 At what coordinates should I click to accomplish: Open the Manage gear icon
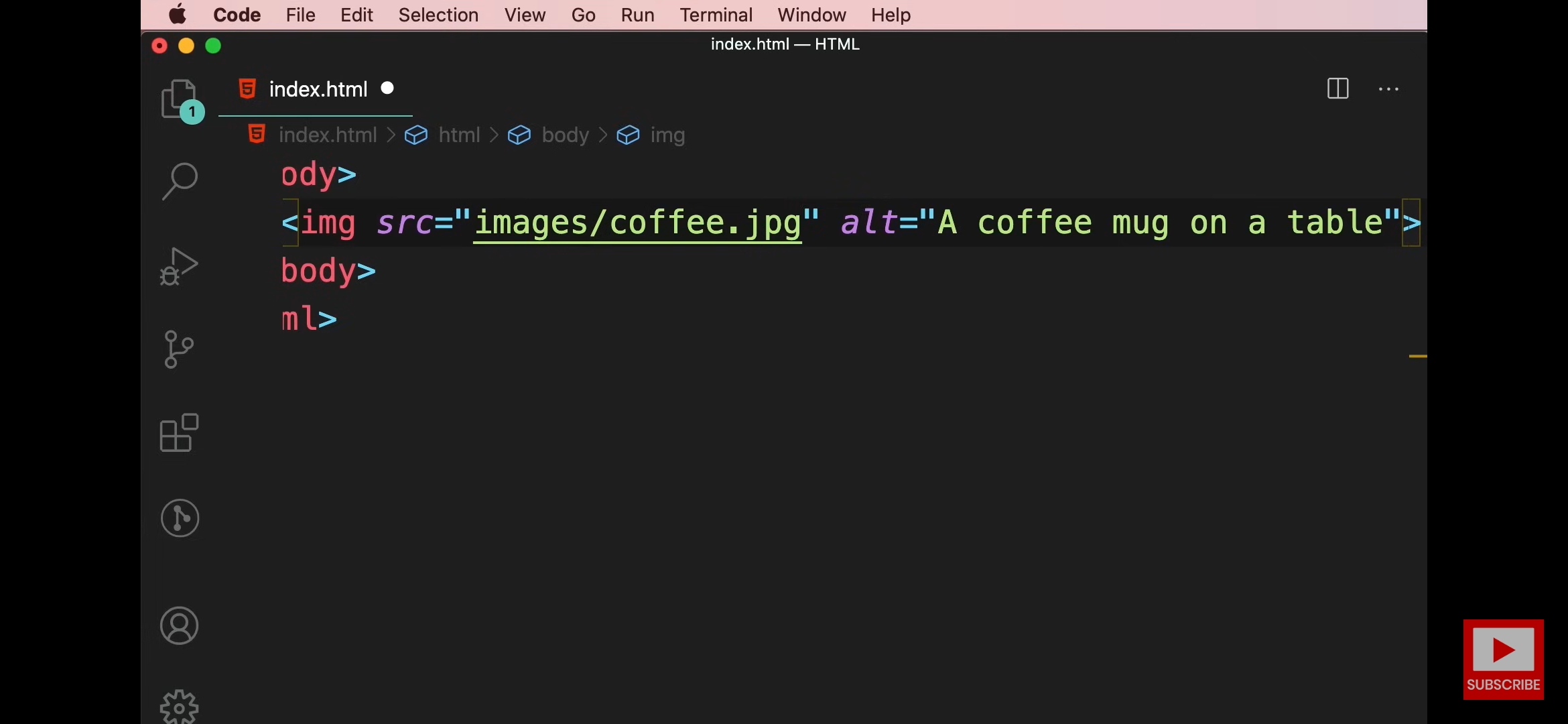(180, 707)
